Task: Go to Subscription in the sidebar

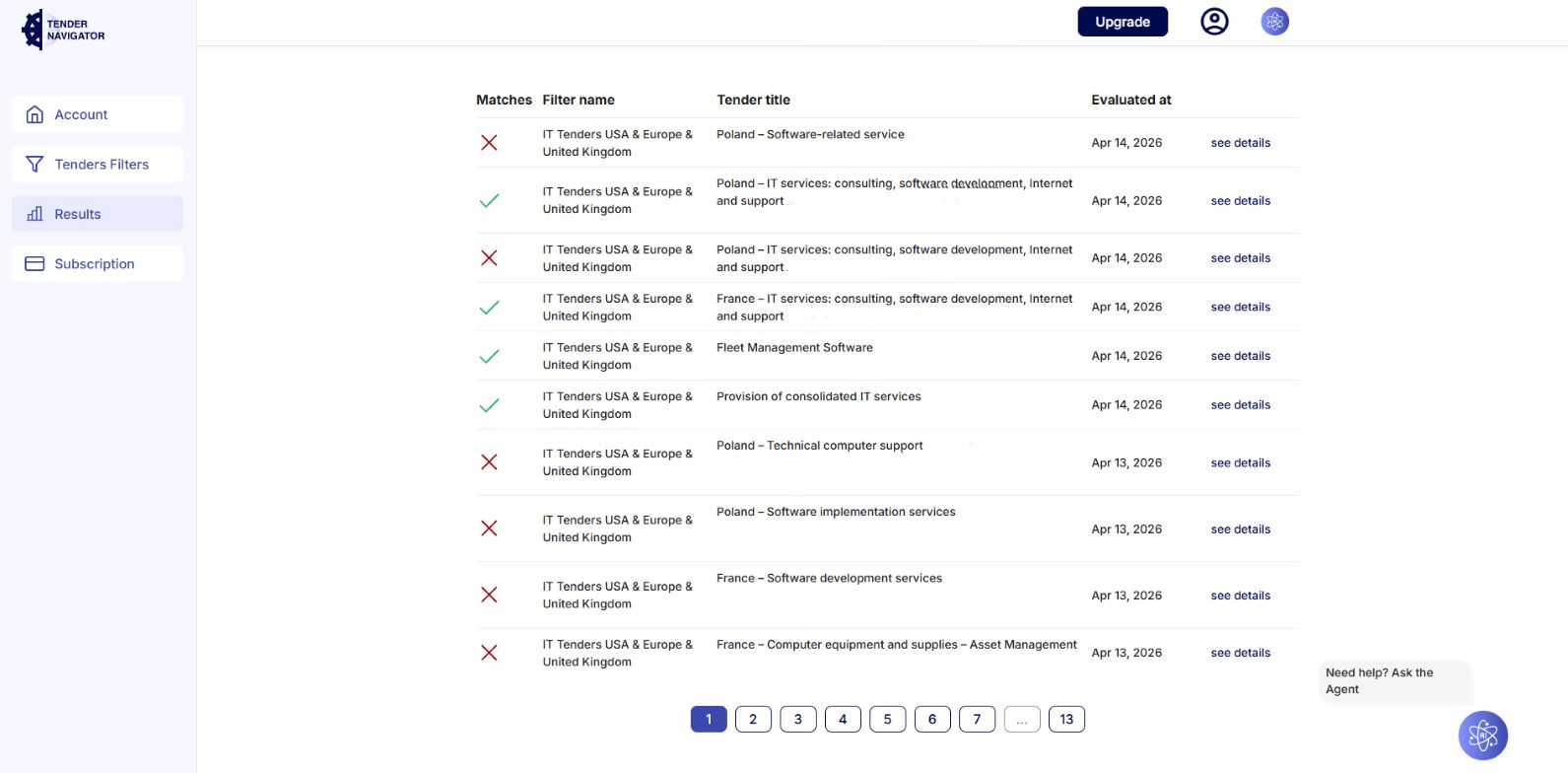Action: click(97, 264)
